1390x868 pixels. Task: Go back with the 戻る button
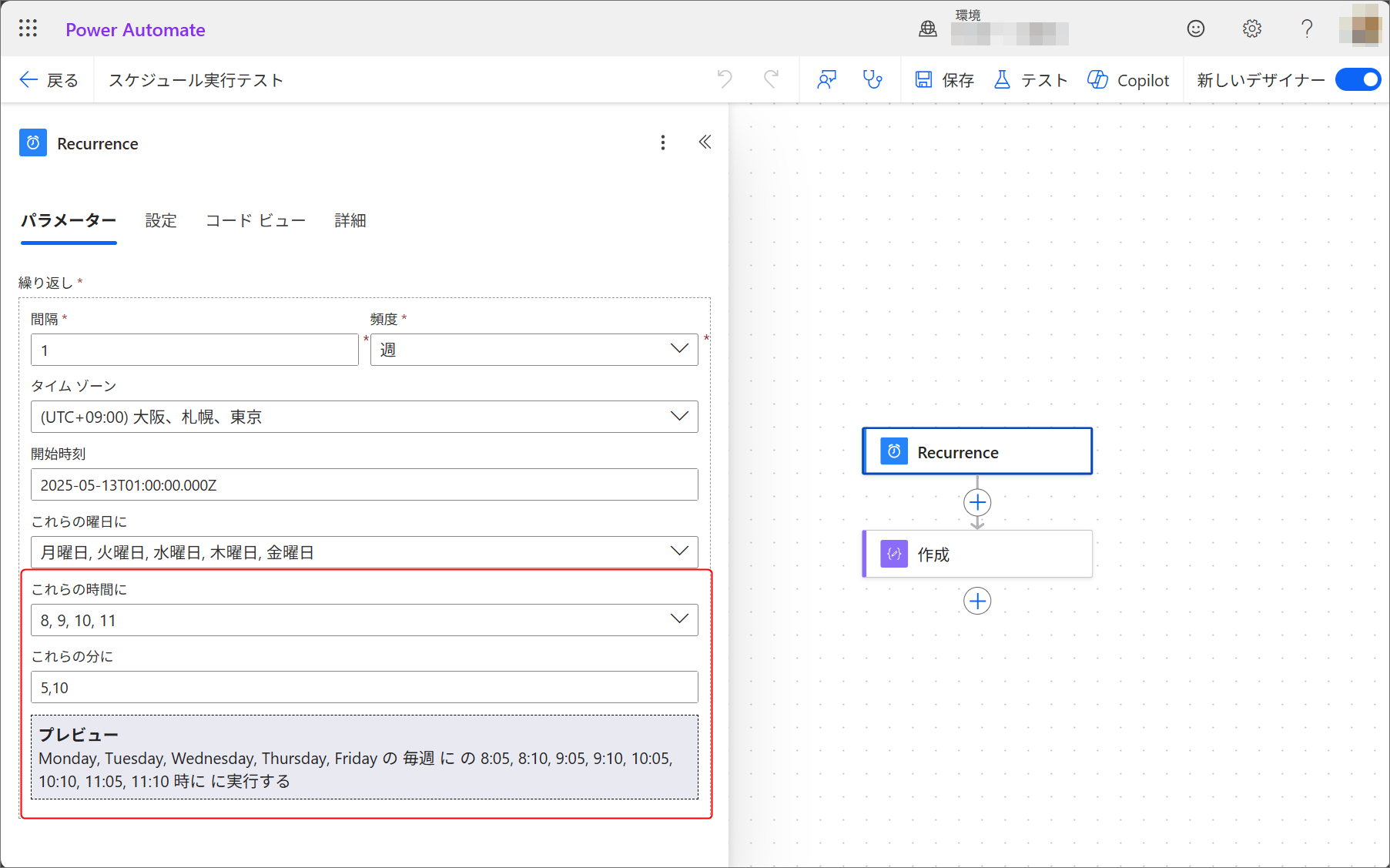pyautogui.click(x=49, y=80)
